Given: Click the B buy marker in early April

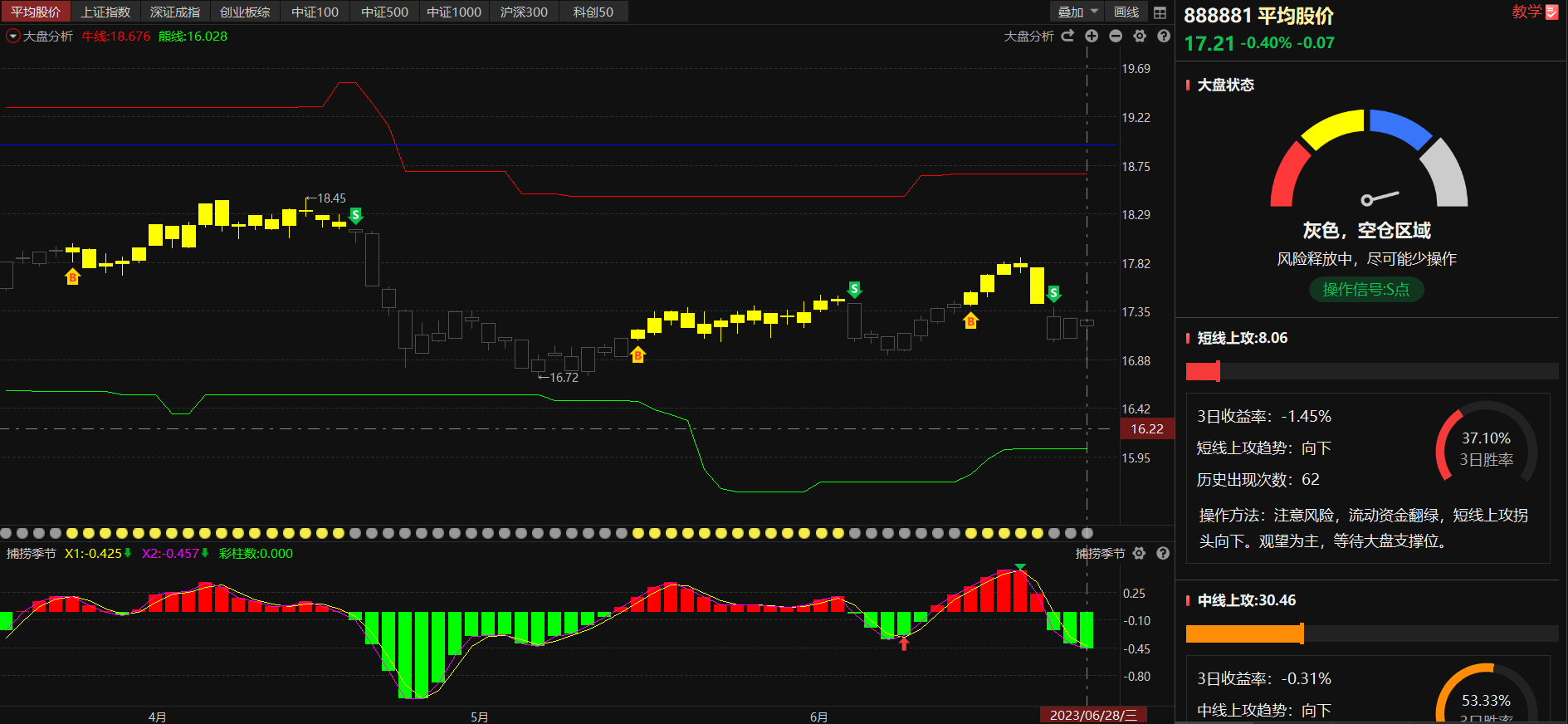Looking at the screenshot, I should 72,276.
